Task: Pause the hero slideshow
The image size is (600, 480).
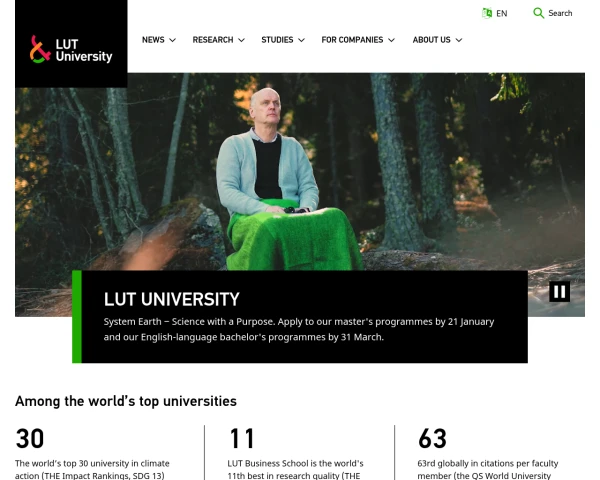Action: pyautogui.click(x=559, y=292)
